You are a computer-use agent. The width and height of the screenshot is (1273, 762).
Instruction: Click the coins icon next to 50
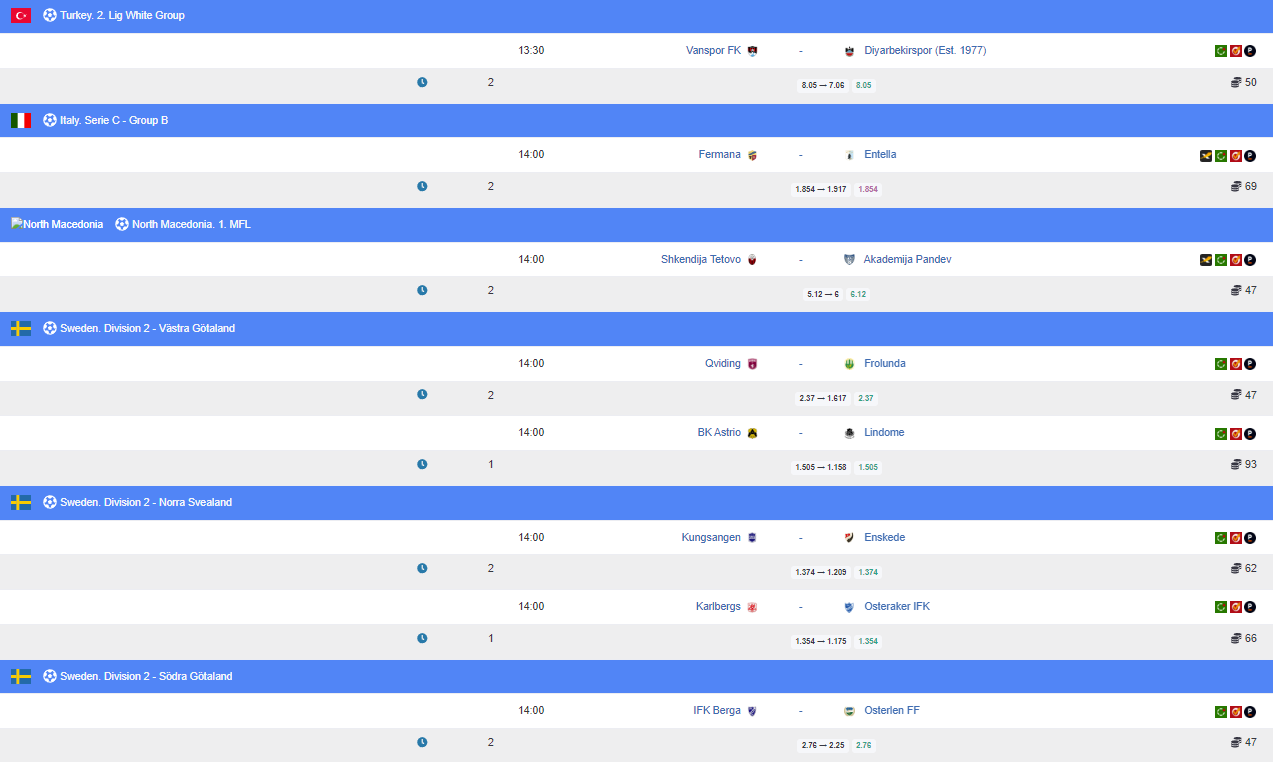[x=1236, y=82]
